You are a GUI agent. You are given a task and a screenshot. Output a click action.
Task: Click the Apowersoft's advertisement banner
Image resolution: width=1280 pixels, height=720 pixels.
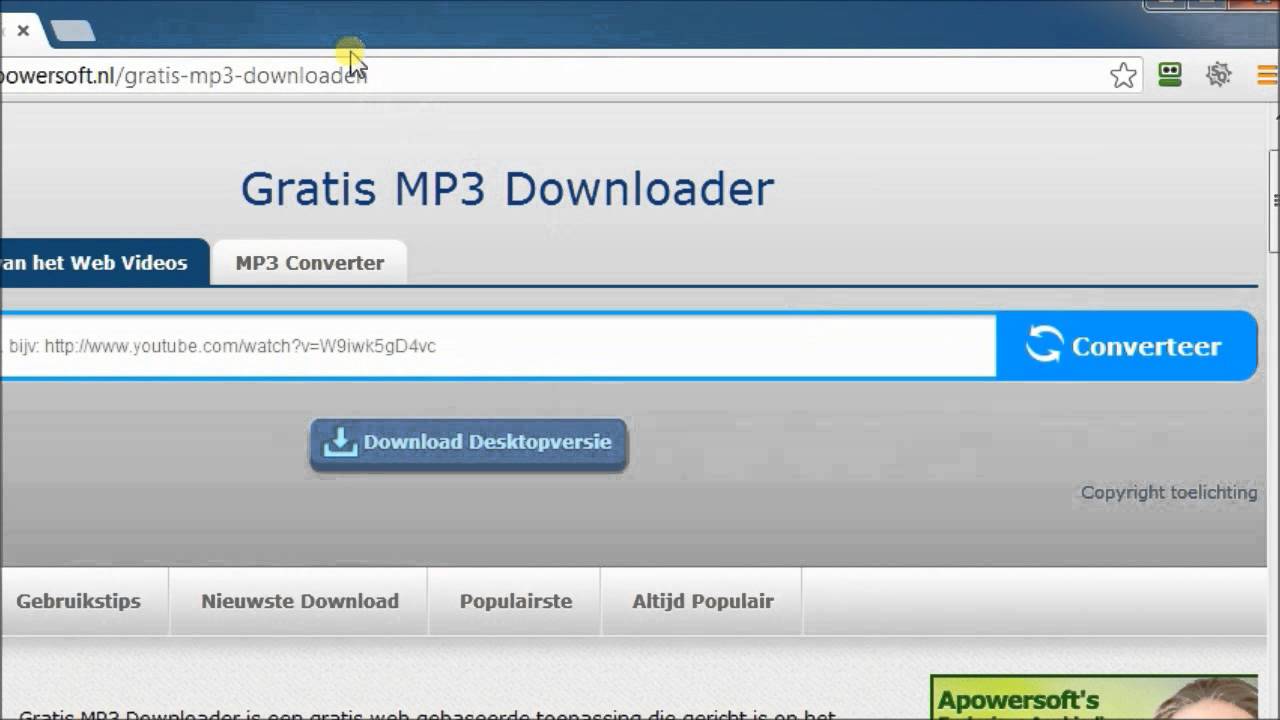[x=1094, y=697]
